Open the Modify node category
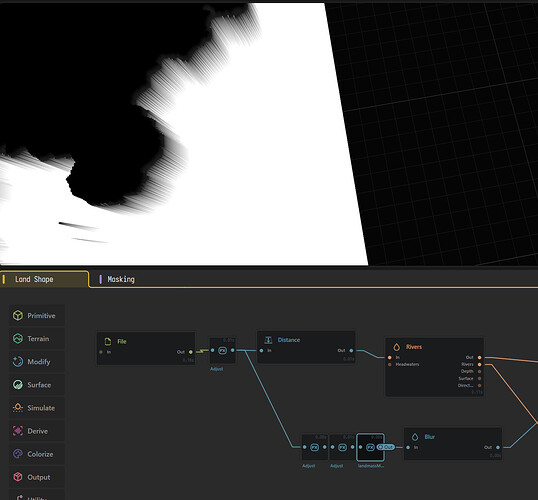538x500 pixels. point(36,362)
